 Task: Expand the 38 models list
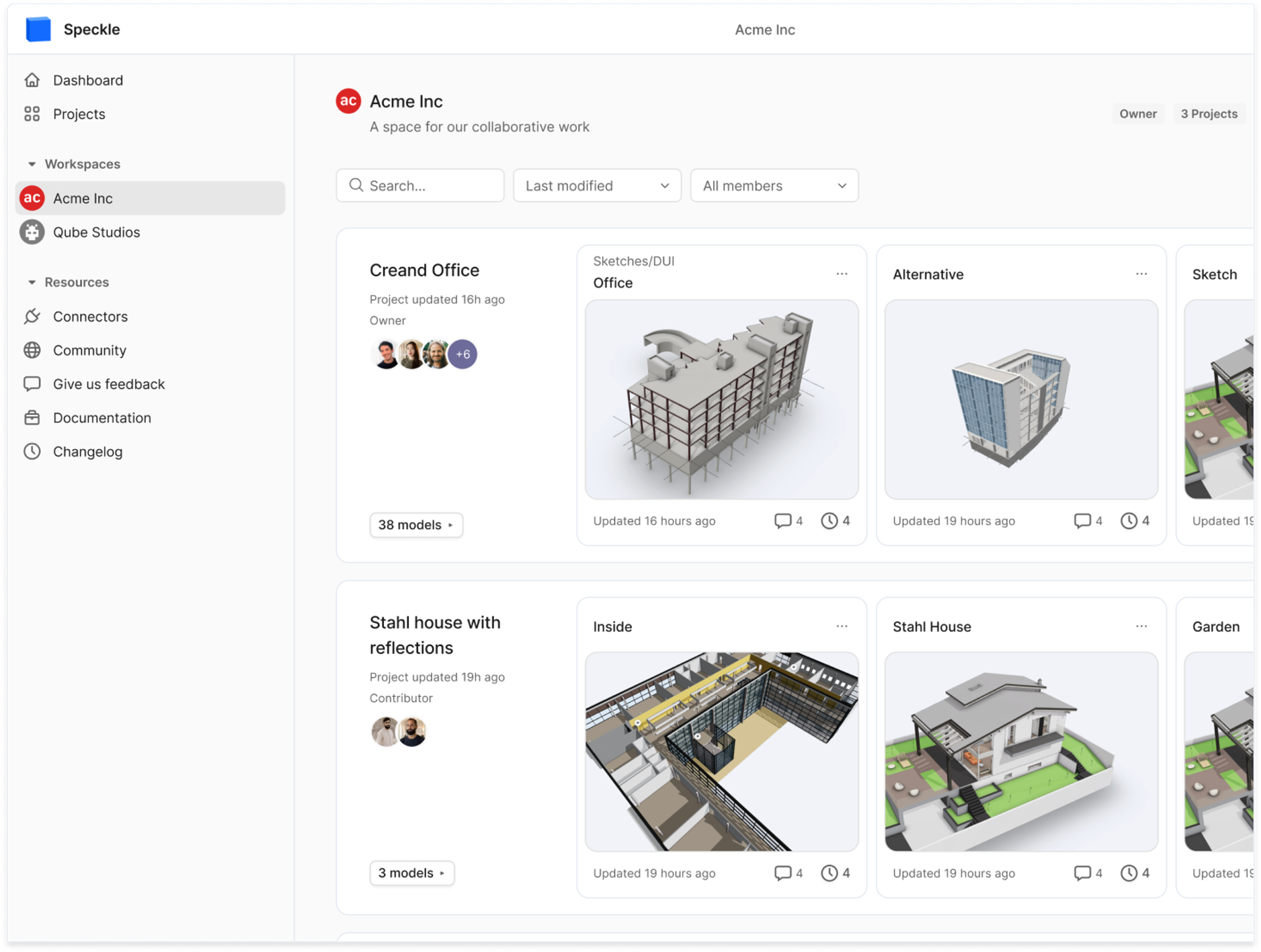point(416,525)
